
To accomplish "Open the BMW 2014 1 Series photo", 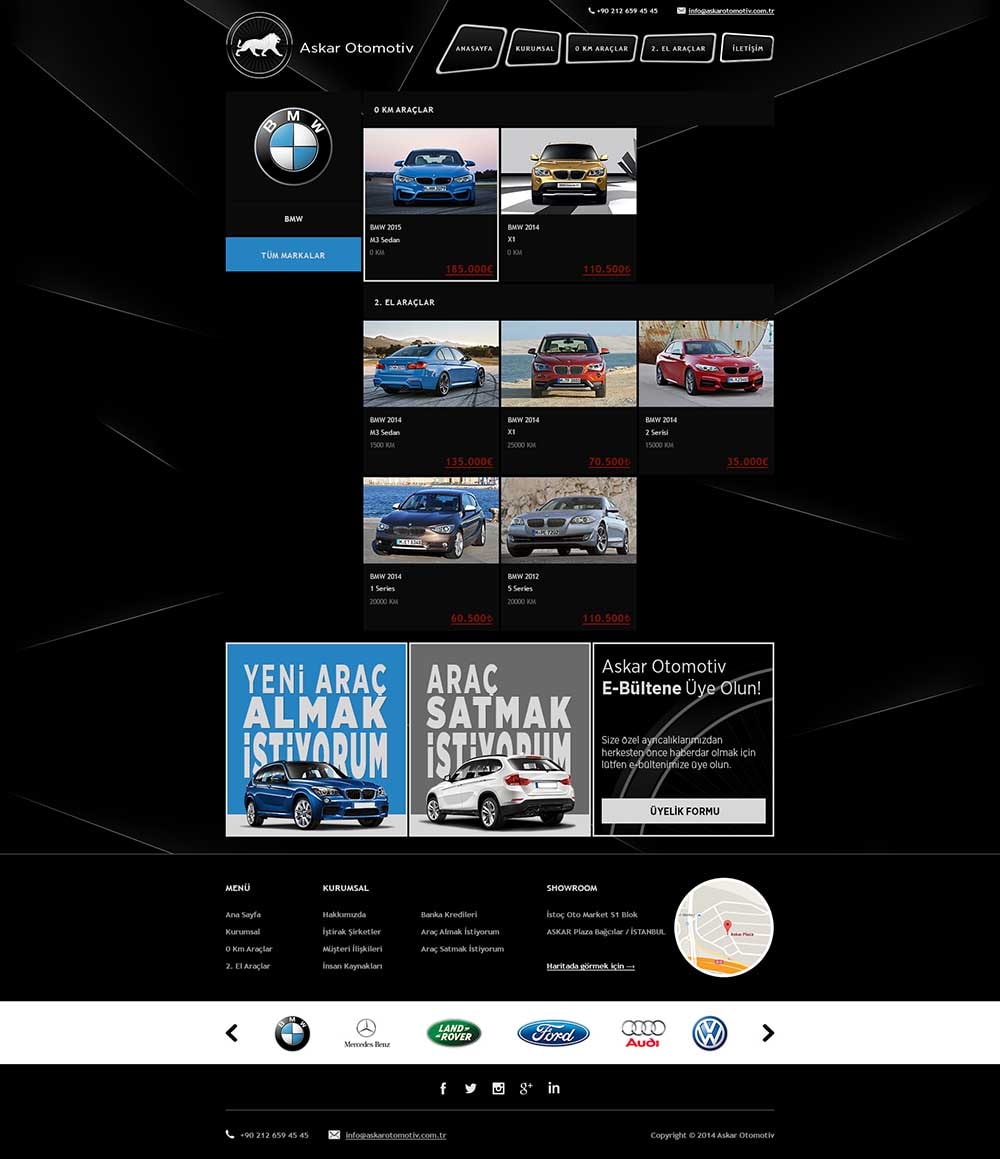I will pos(431,520).
